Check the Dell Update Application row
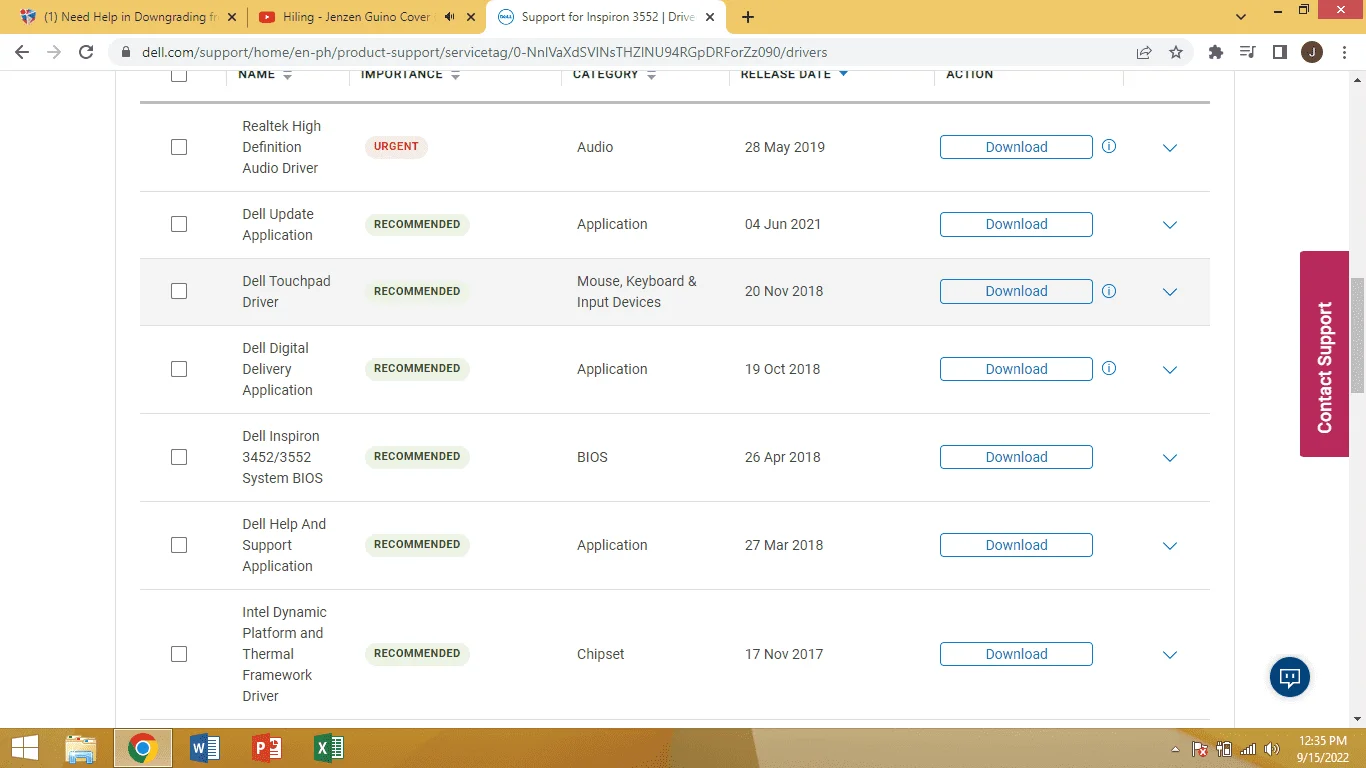Viewport: 1366px width, 768px height. point(179,224)
